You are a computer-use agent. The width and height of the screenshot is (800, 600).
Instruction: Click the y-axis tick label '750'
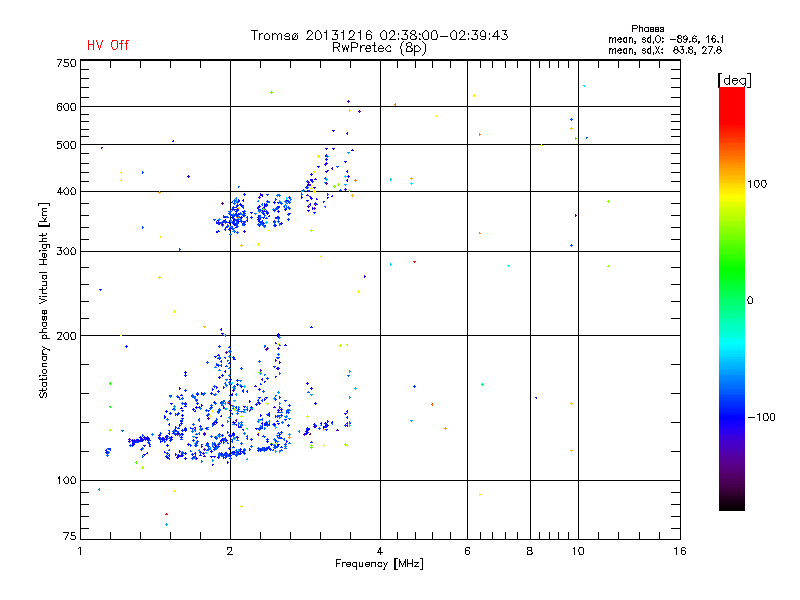pyautogui.click(x=66, y=63)
